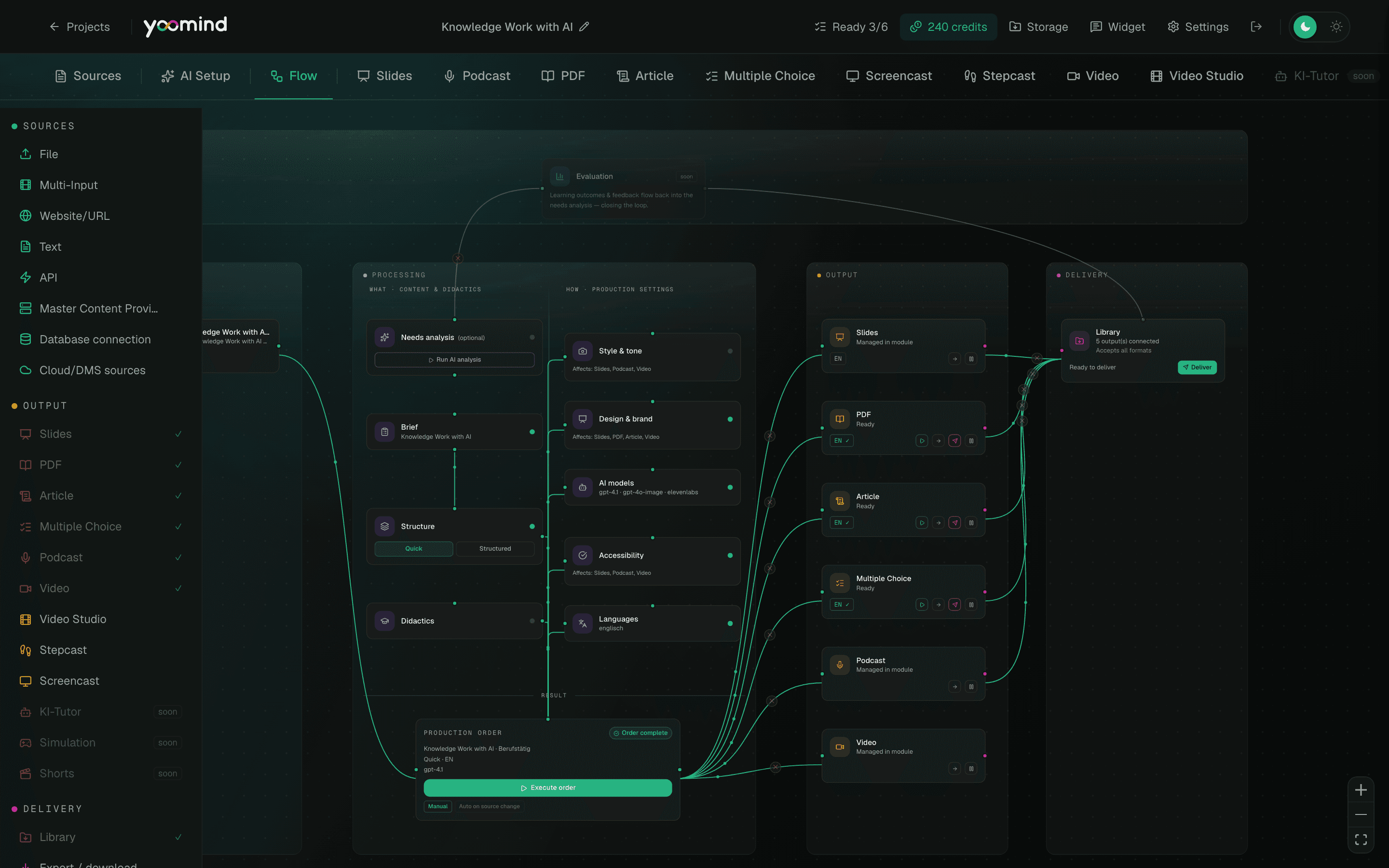Toggle the EN language chip on the Article card
Viewport: 1389px width, 868px height.
point(842,523)
